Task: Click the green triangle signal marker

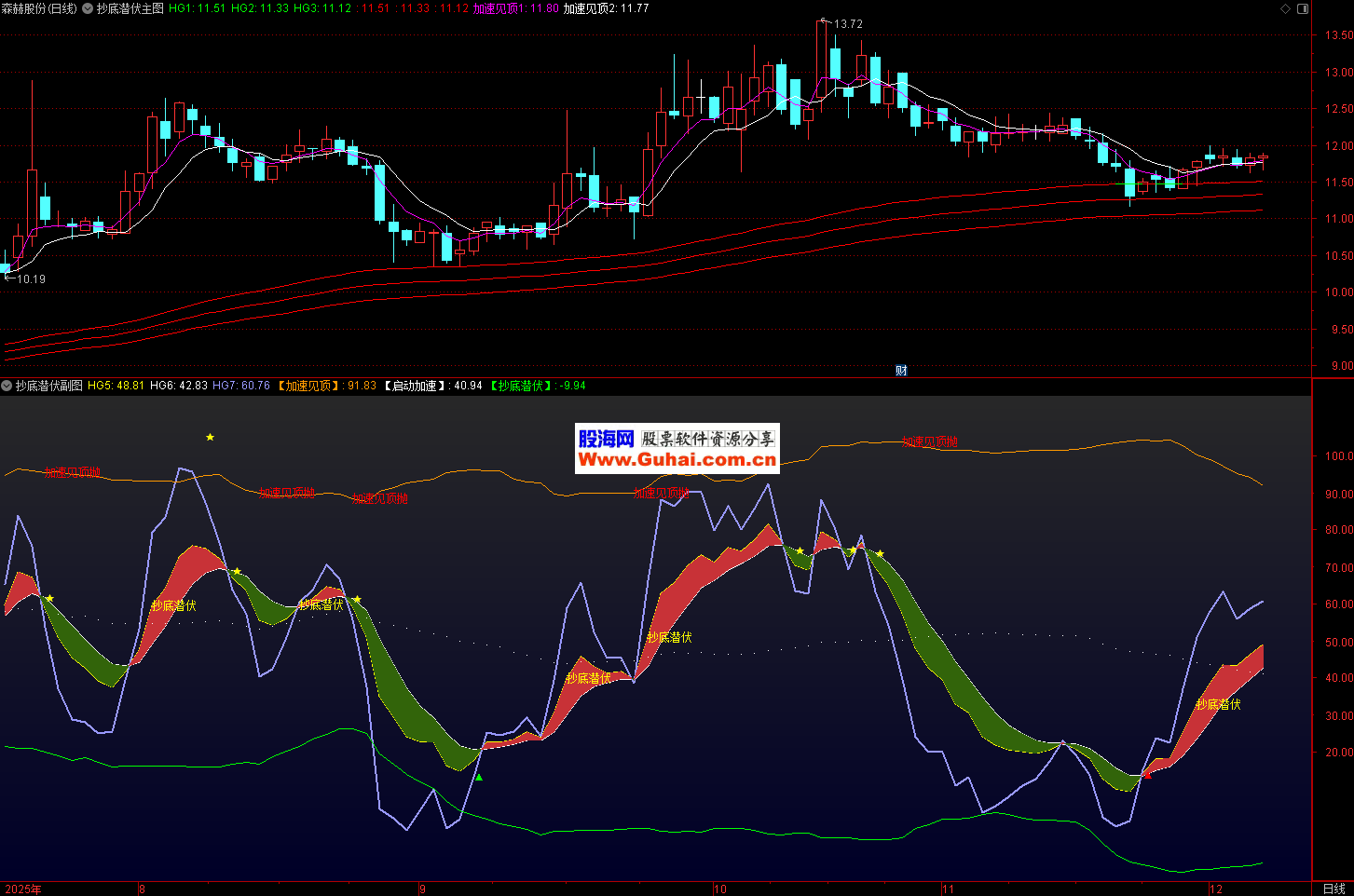Action: pos(479,778)
